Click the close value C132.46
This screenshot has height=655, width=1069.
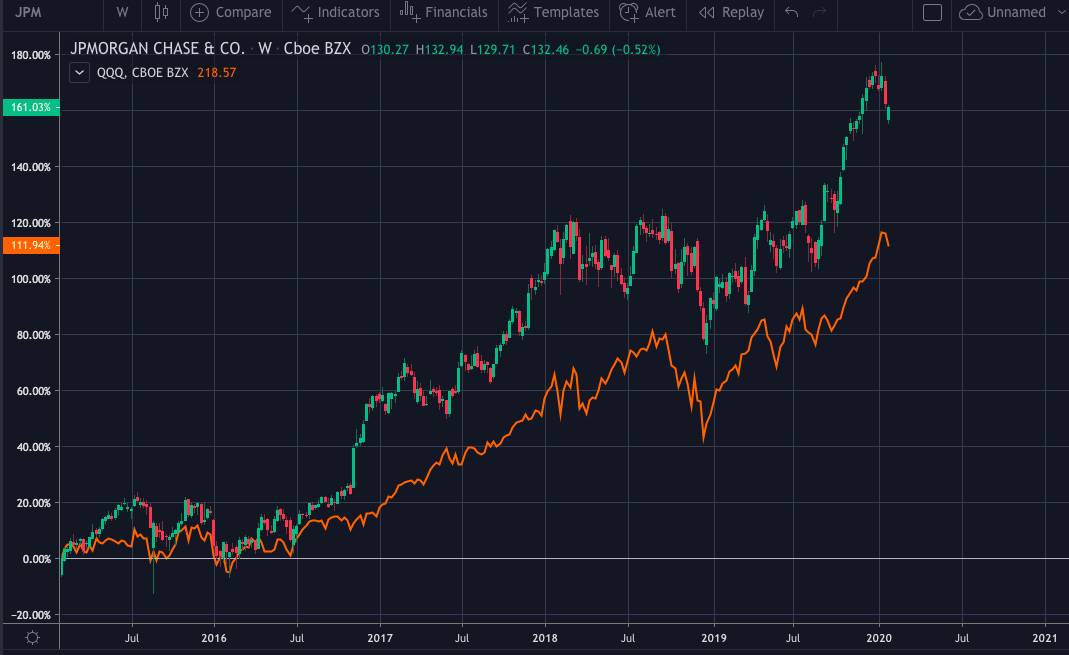click(545, 50)
